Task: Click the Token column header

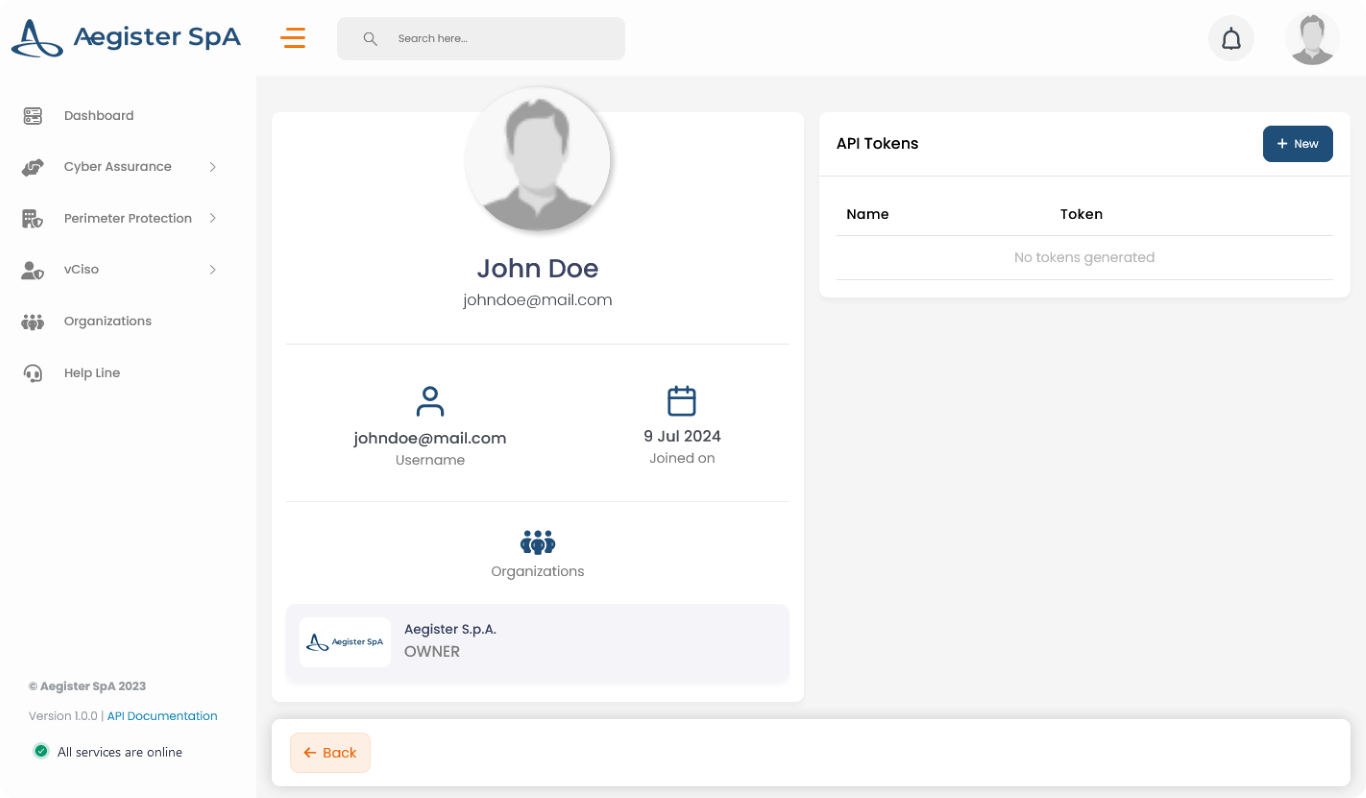Action: [1081, 214]
